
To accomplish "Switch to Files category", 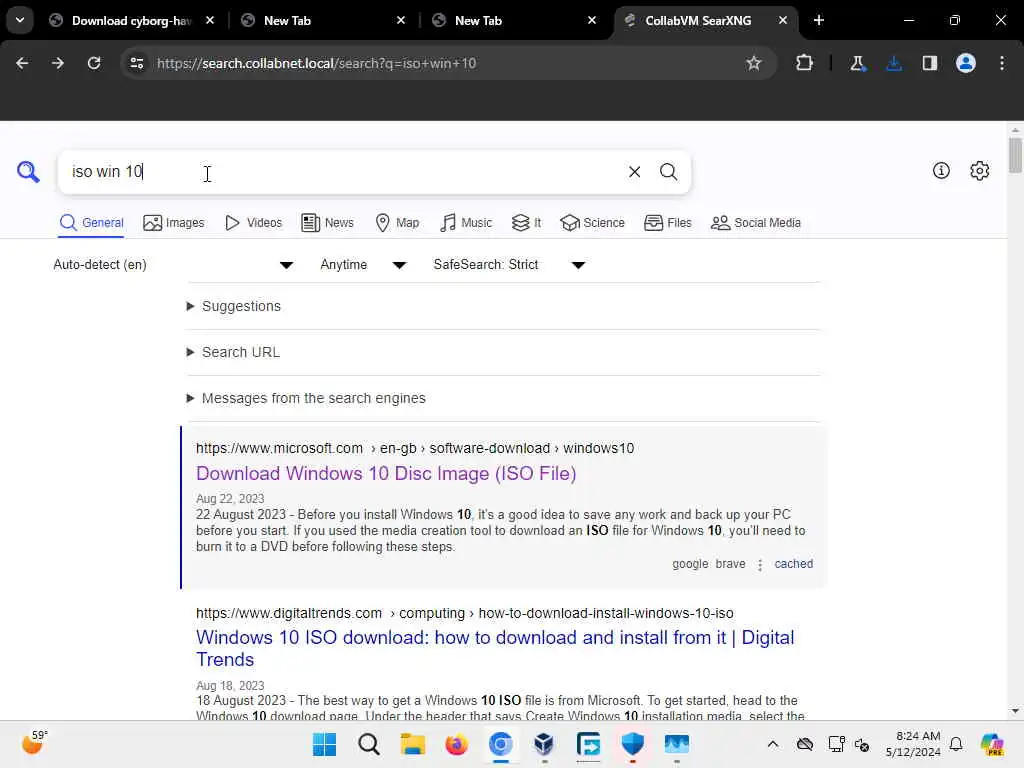I will click(667, 223).
